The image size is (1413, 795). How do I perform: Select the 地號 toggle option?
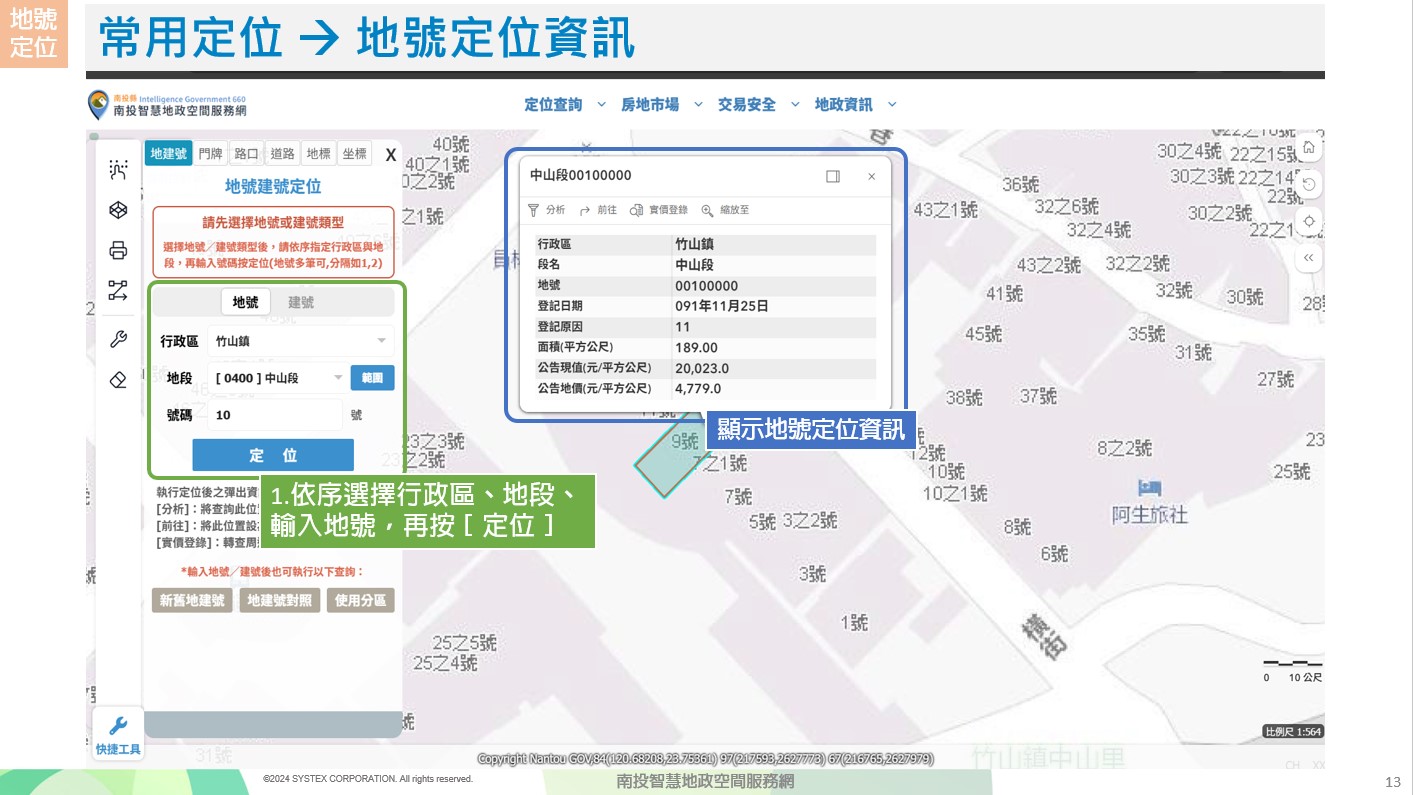[245, 302]
